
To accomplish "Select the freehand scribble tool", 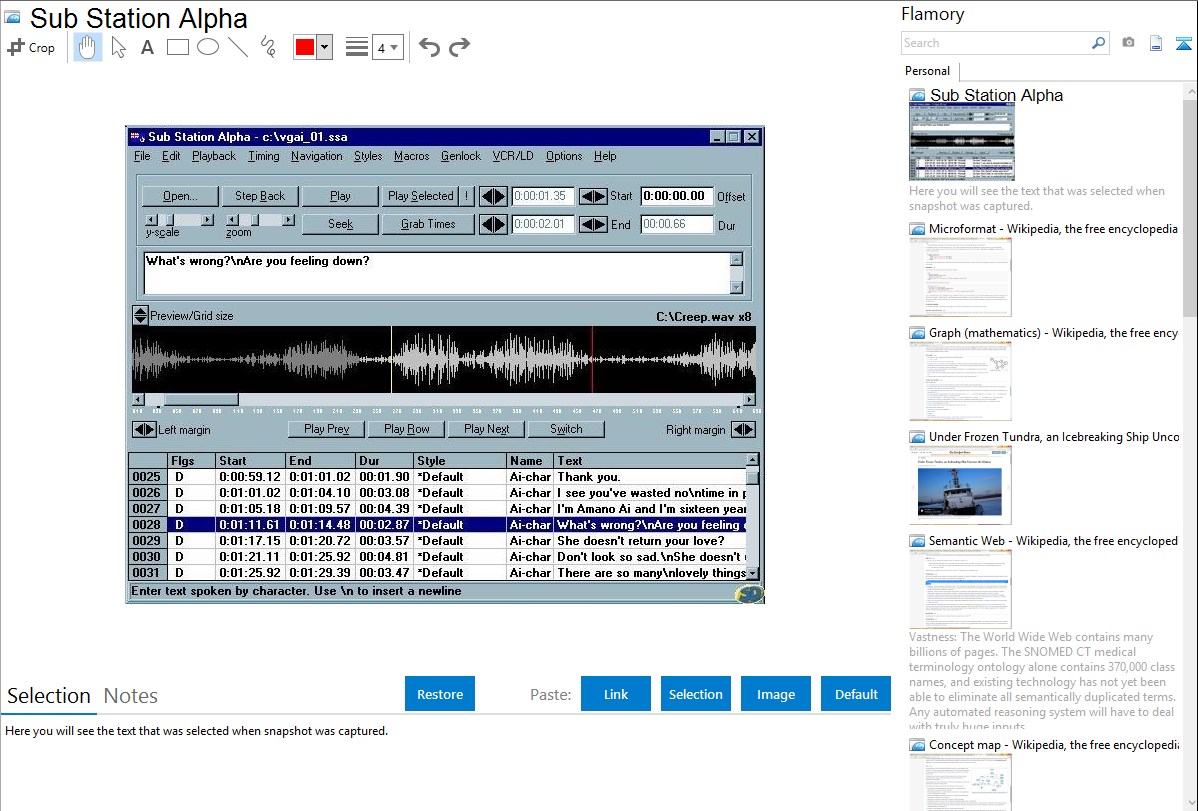I will [268, 47].
